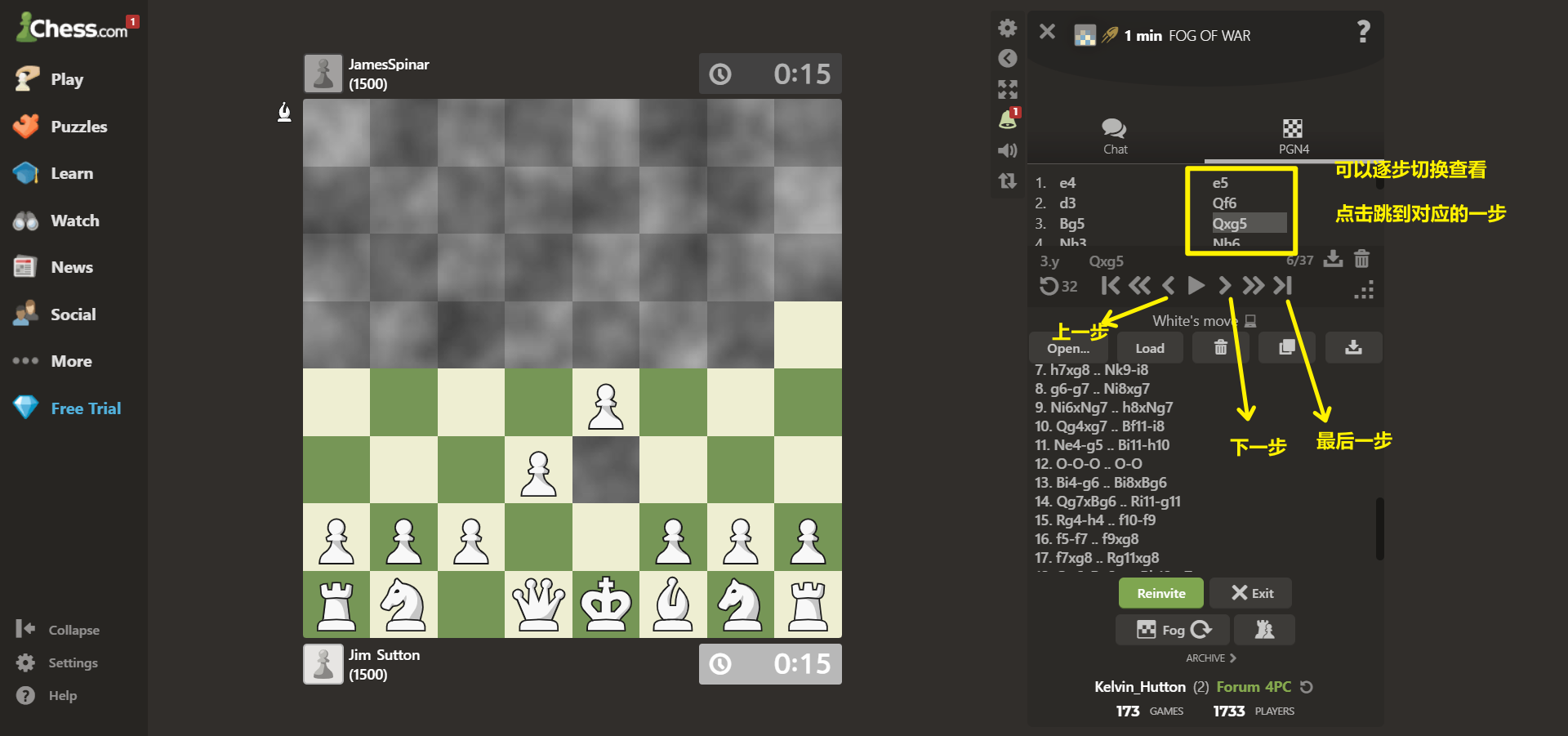Step back one move
Screen dimensions: 1568x736
click(x=1169, y=285)
